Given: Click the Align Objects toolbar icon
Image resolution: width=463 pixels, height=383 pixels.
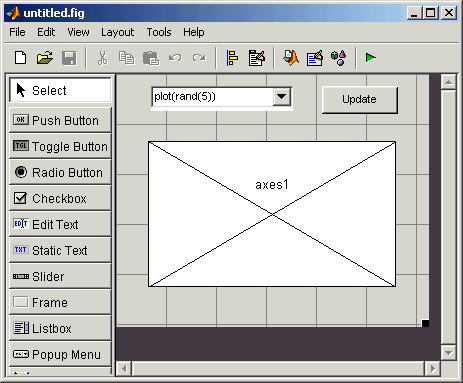Looking at the screenshot, I should [x=232, y=58].
